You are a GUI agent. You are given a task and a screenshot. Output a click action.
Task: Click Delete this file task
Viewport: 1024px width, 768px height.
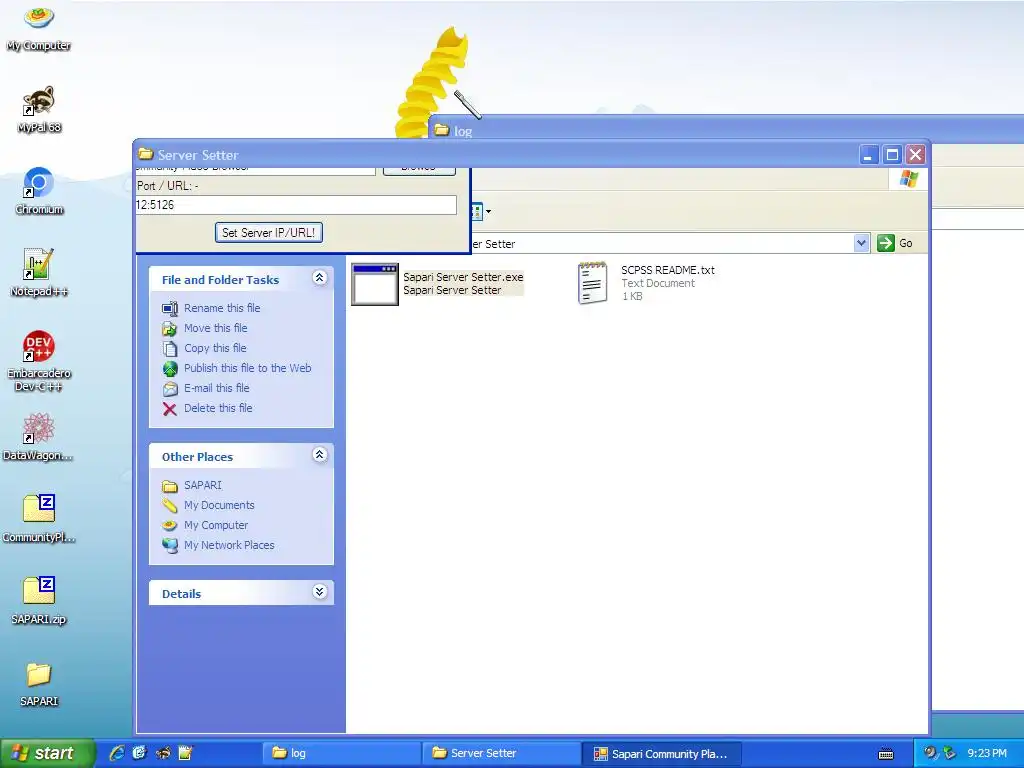tap(218, 408)
